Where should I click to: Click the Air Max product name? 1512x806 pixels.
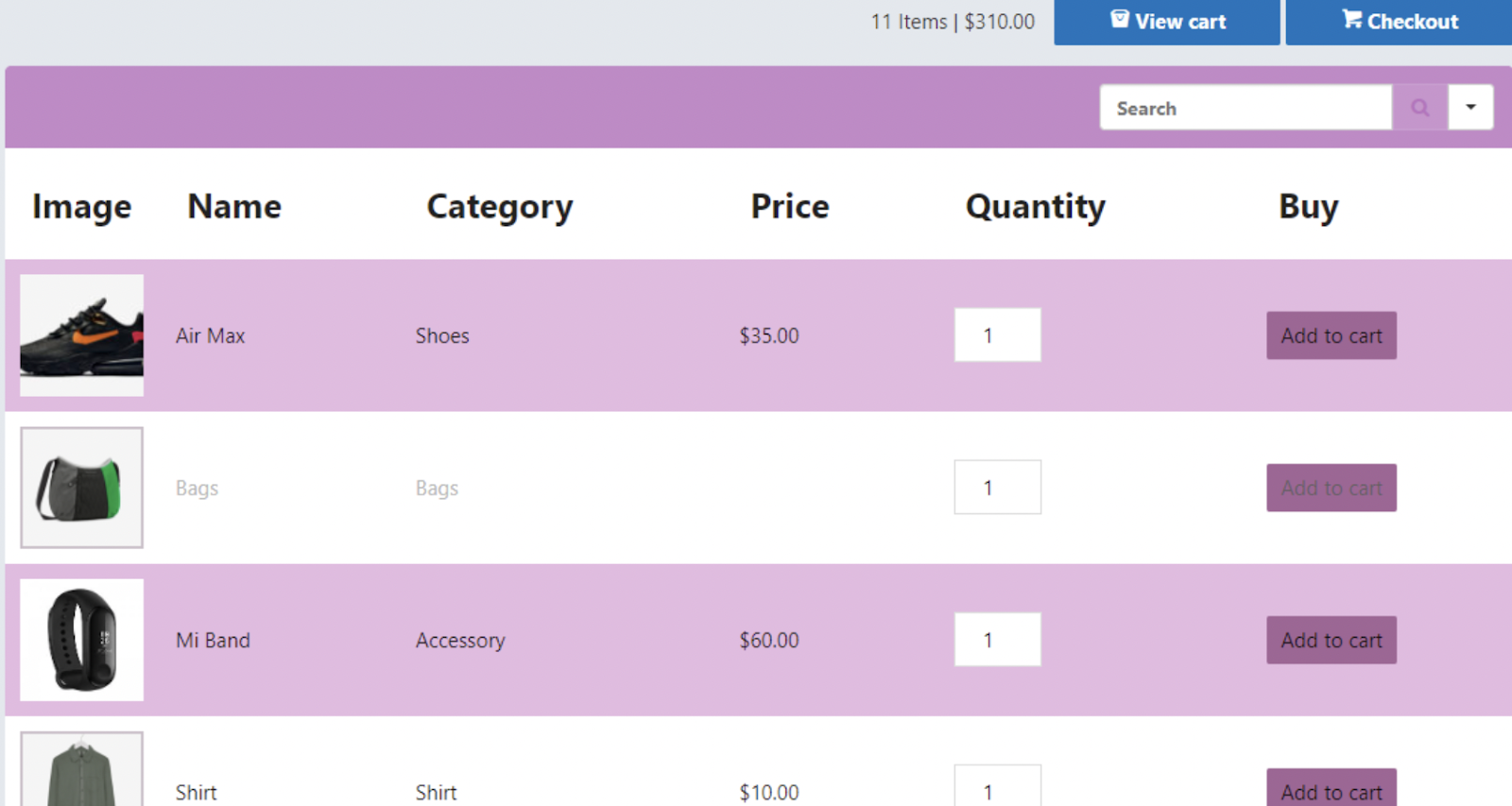point(210,335)
